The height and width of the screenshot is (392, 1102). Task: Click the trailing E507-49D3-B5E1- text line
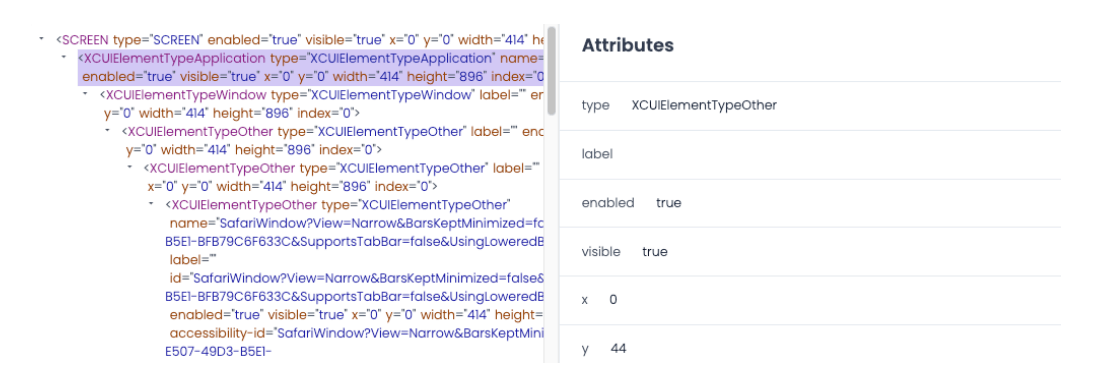217,351
